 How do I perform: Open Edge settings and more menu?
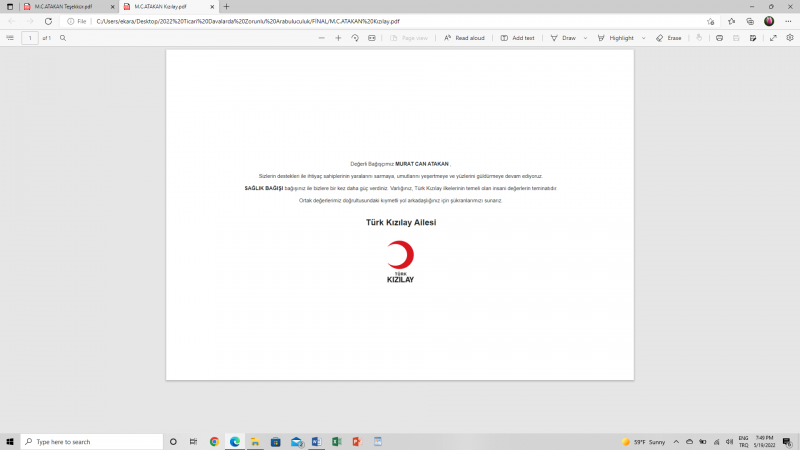coord(788,21)
